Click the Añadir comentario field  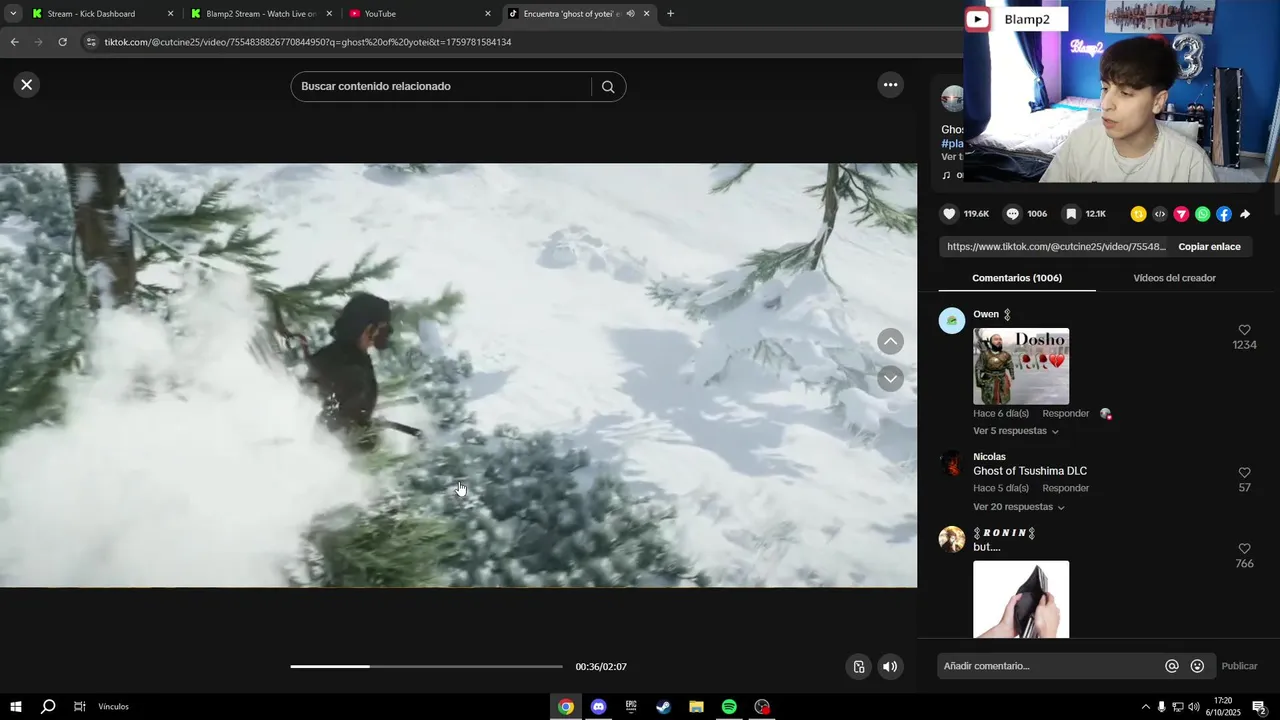(1050, 666)
